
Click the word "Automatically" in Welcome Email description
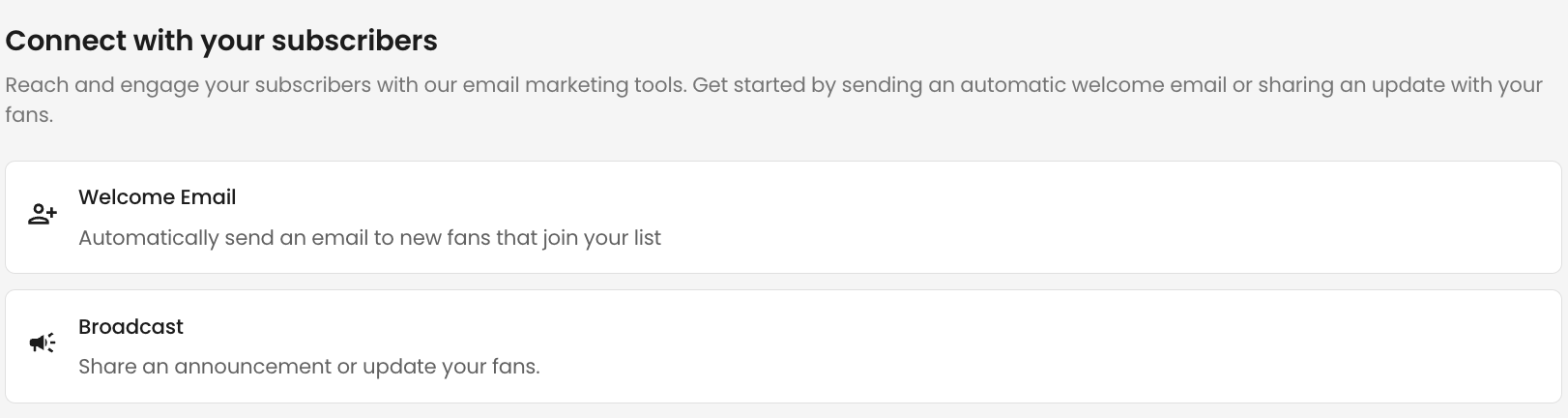click(149, 238)
